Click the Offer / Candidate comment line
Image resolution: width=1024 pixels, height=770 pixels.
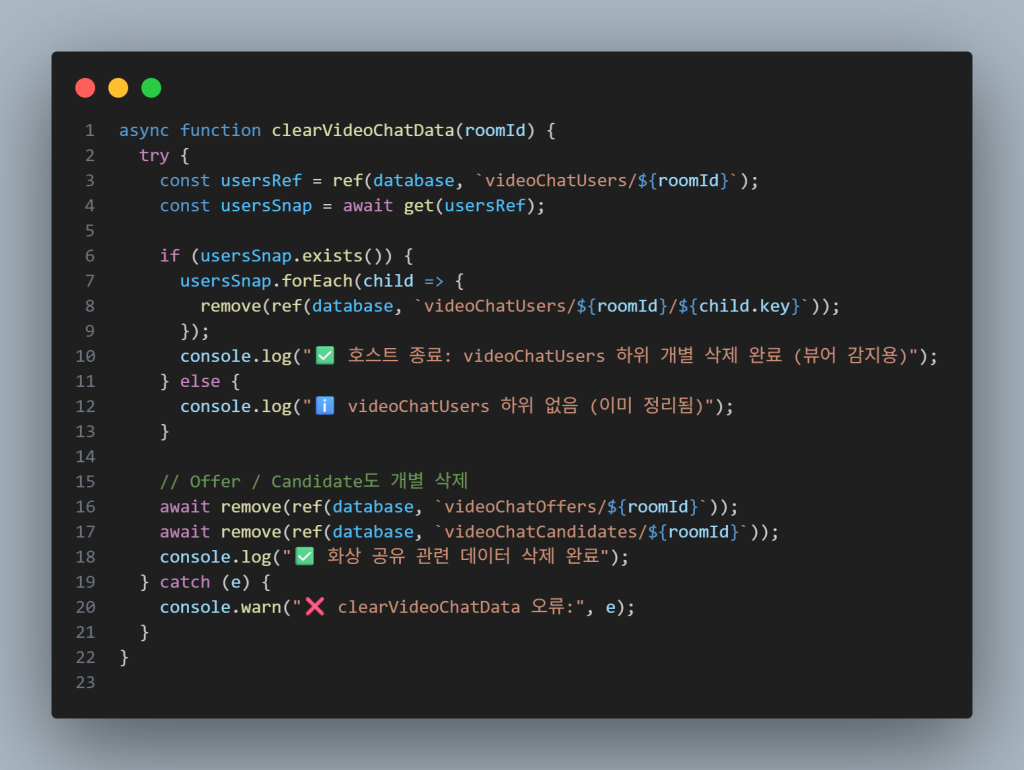pyautogui.click(x=314, y=481)
